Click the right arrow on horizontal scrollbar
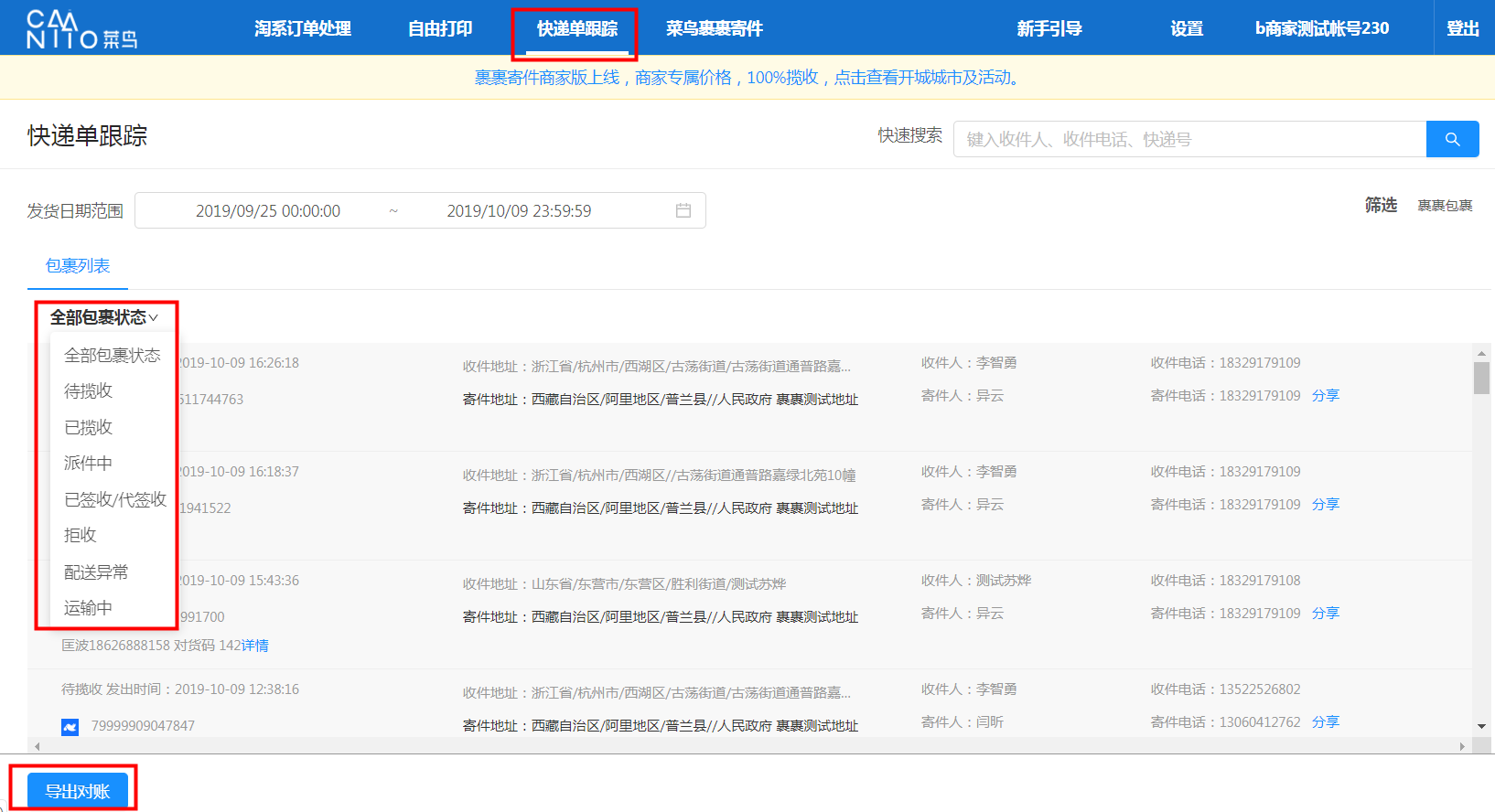The width and height of the screenshot is (1495, 812). pos(1461,746)
